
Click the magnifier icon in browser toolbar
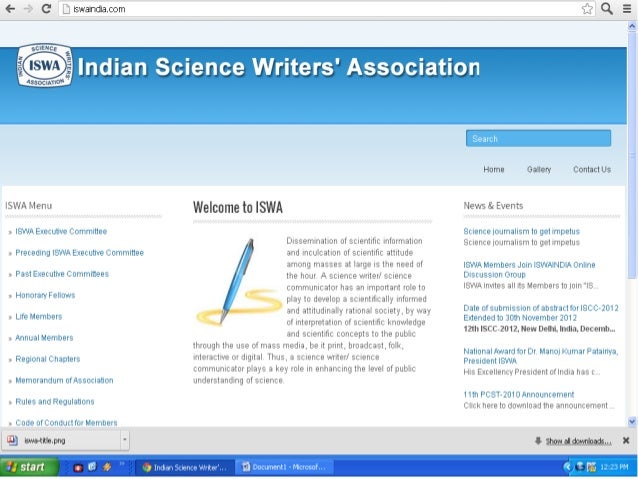[607, 9]
